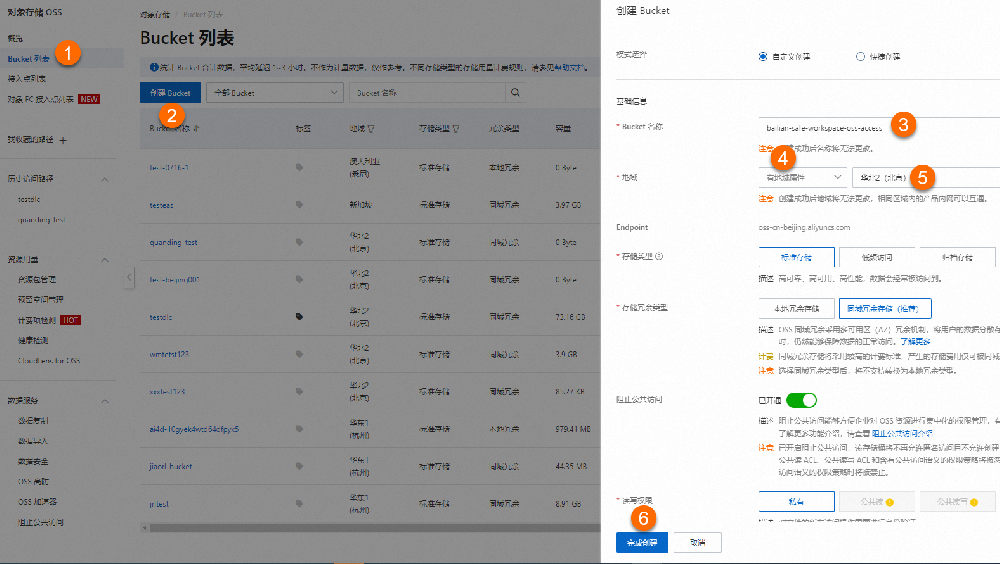Click the 完成创建 button in the panel

(642, 542)
